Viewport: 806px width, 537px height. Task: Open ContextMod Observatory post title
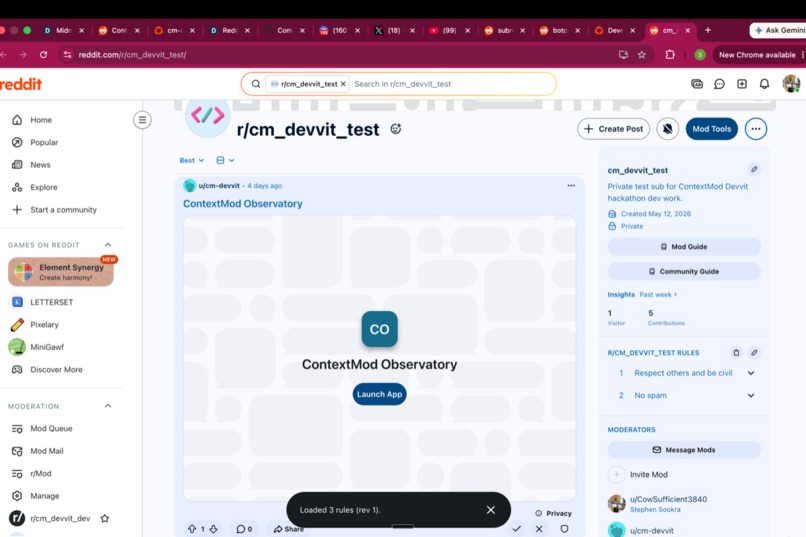point(243,203)
